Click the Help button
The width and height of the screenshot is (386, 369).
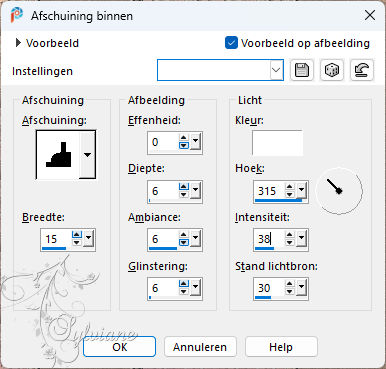pyautogui.click(x=281, y=347)
